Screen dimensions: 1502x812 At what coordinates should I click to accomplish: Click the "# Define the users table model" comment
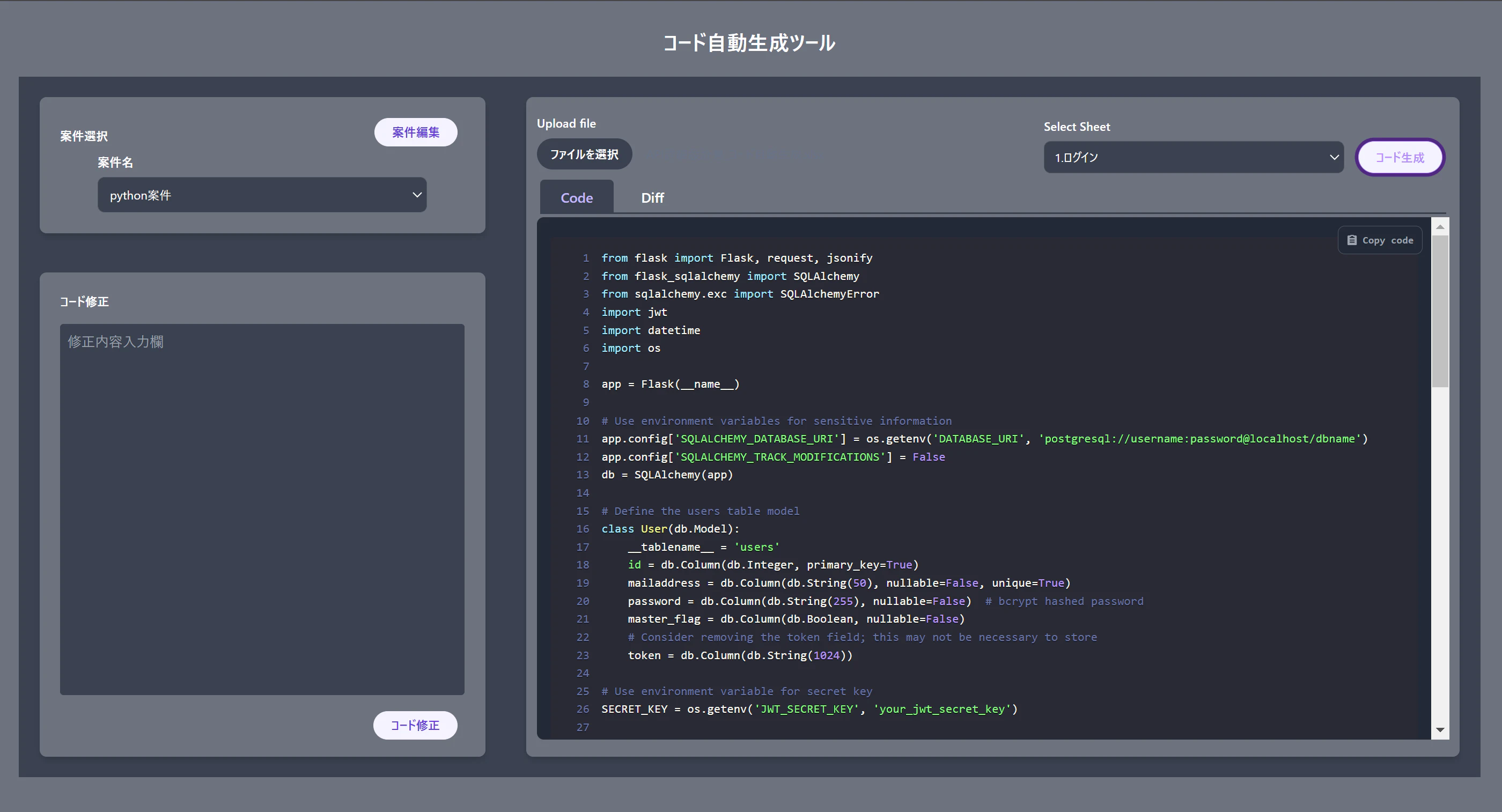pyautogui.click(x=700, y=511)
